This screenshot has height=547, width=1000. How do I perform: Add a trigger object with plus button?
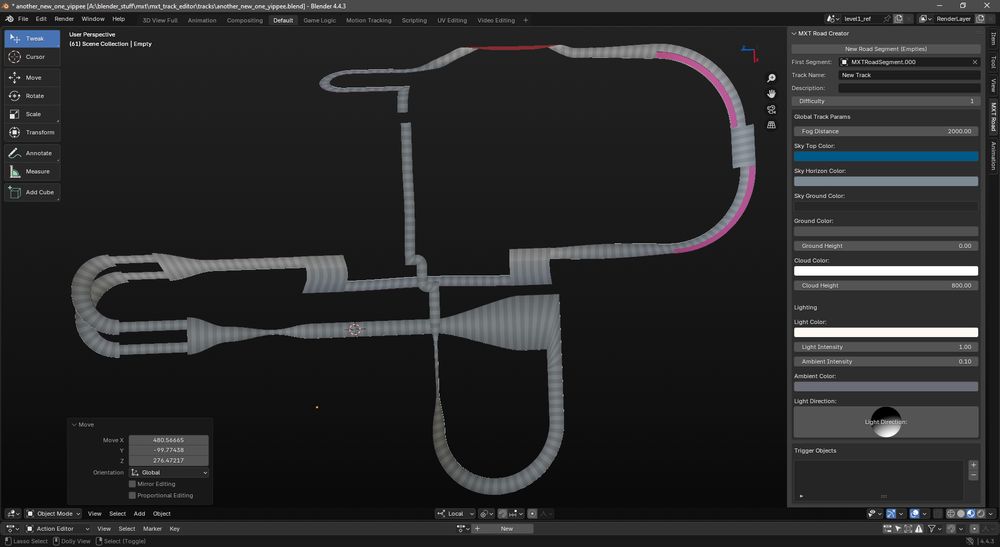coord(973,465)
